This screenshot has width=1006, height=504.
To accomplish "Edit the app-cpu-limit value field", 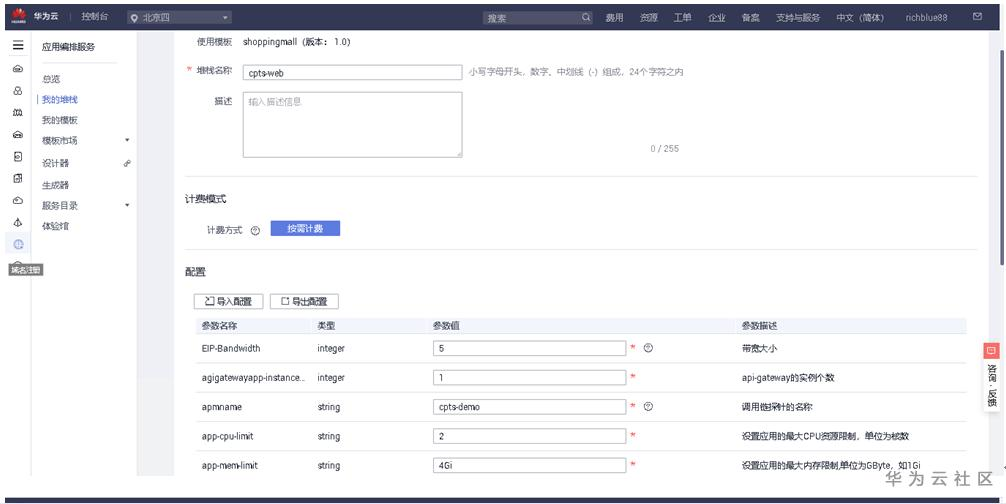I will click(x=529, y=436).
